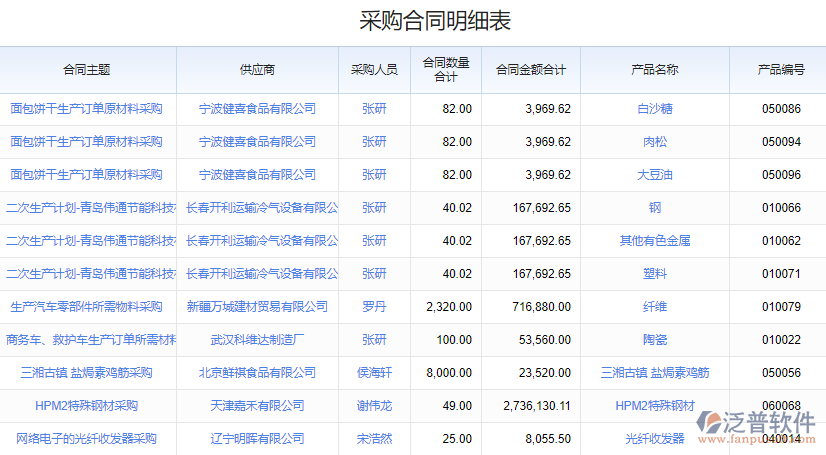Open the 纤维 product link
The width and height of the screenshot is (826, 455).
click(654, 307)
